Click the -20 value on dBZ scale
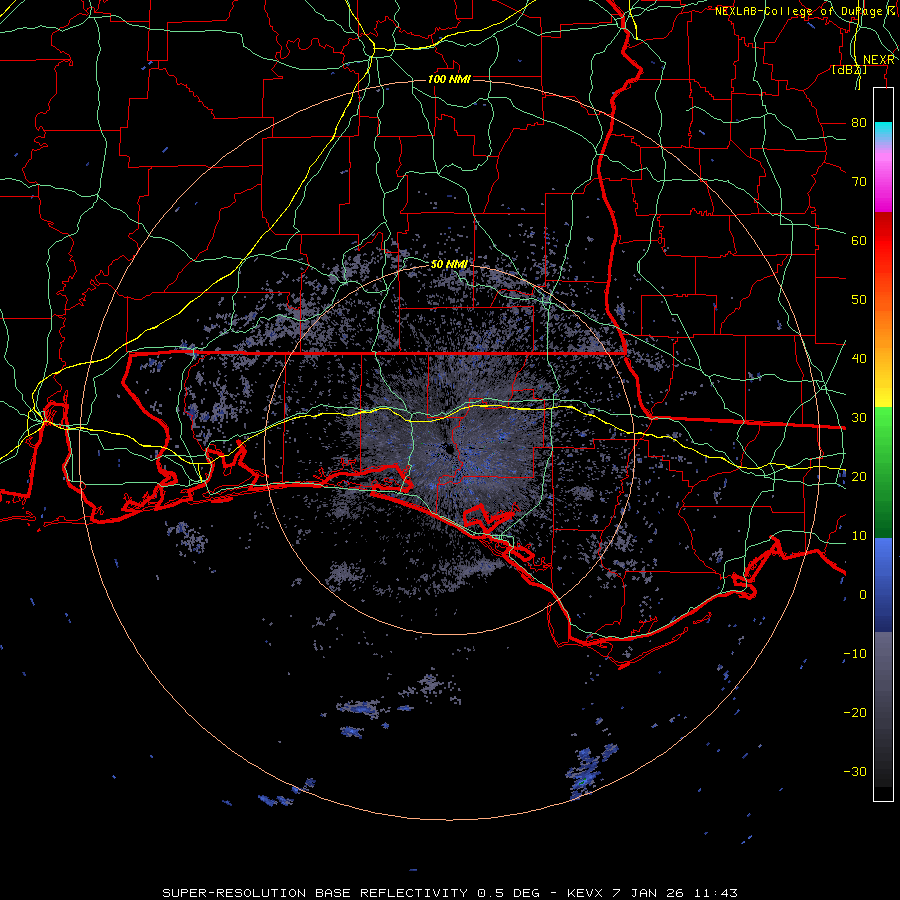This screenshot has height=900, width=900. coord(855,712)
